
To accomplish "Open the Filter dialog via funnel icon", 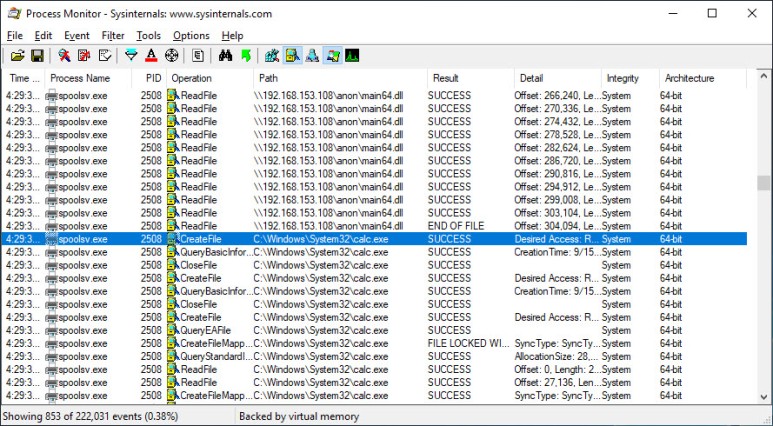I will coord(131,56).
